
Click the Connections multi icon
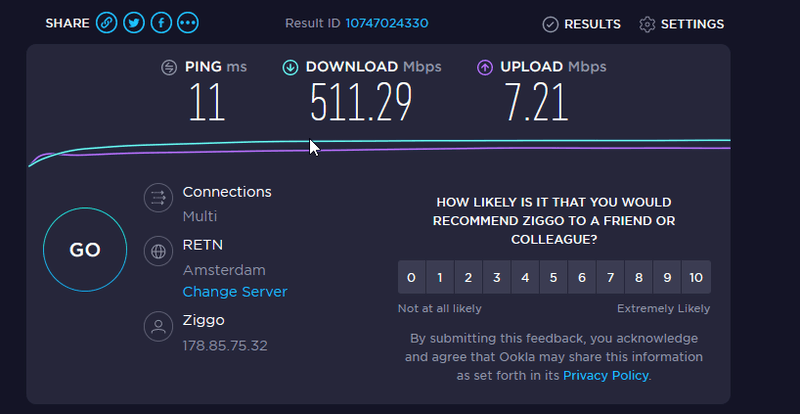(x=157, y=198)
